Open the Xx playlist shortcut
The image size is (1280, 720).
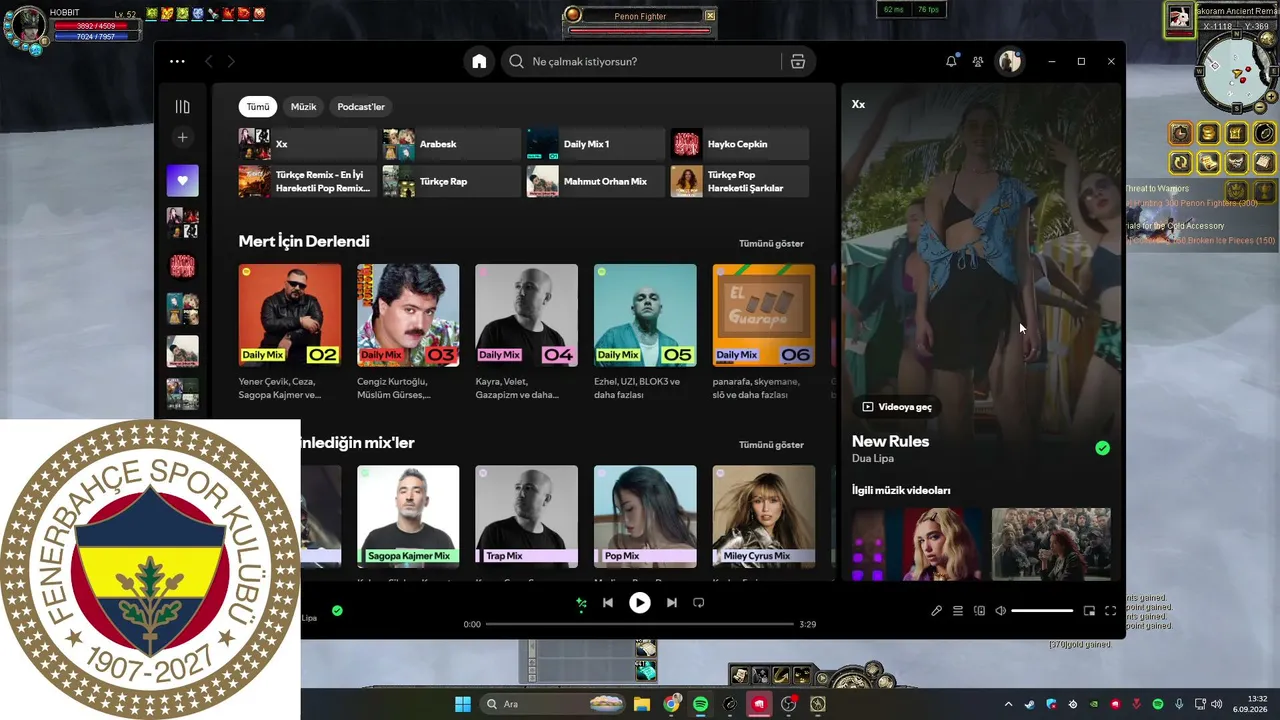(x=307, y=144)
